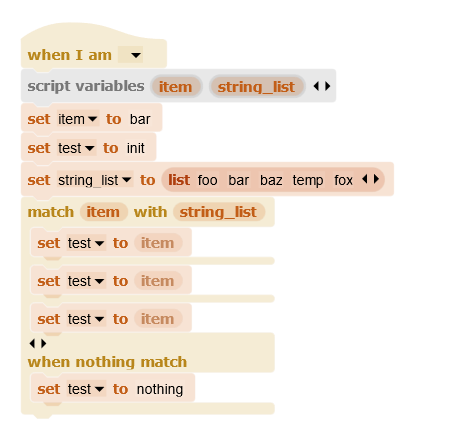This screenshot has width=468, height=444.
Task: Click the 'baz' list entry field
Action: click(x=271, y=180)
